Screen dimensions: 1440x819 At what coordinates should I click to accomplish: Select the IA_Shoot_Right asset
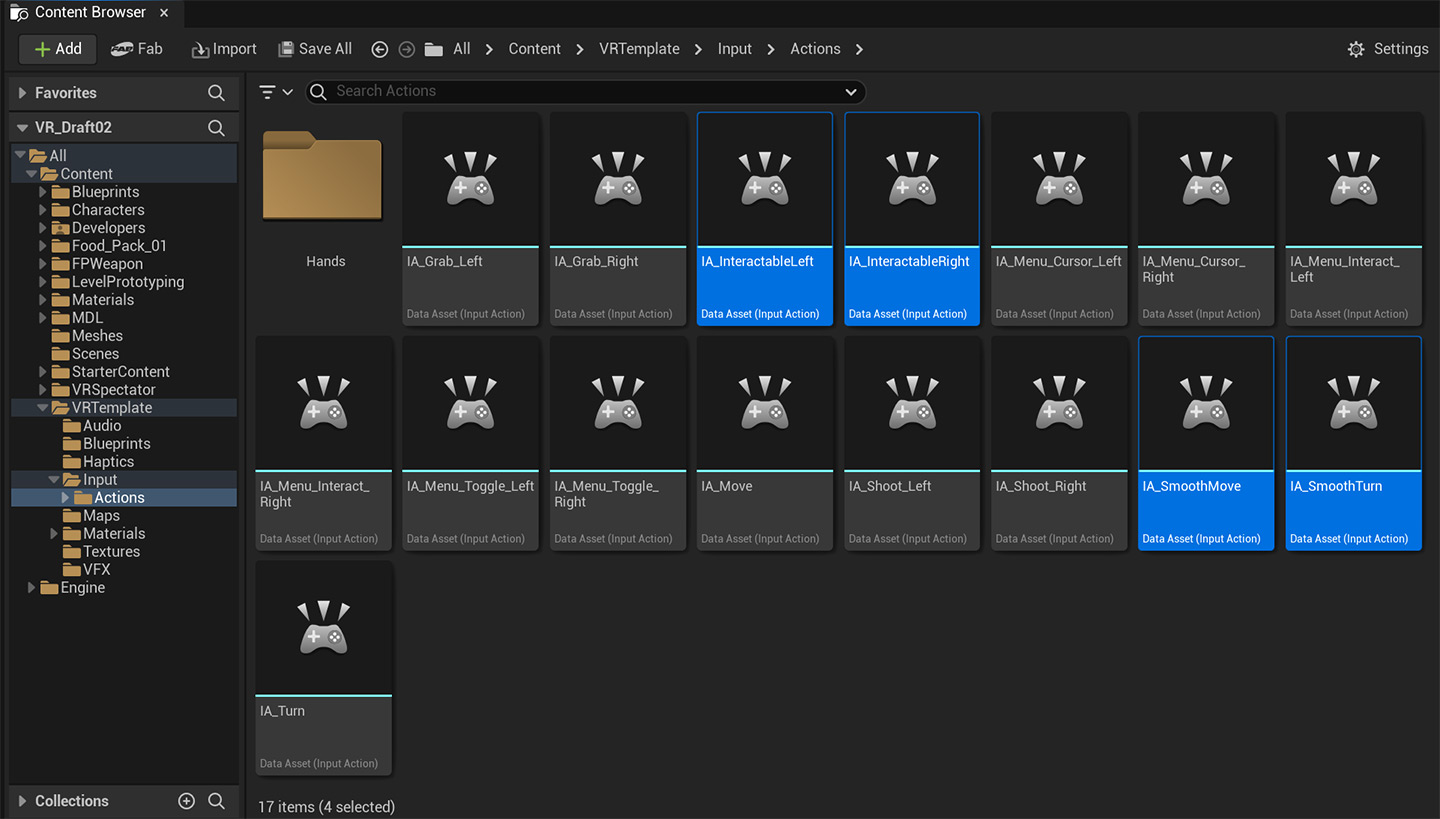point(1059,443)
